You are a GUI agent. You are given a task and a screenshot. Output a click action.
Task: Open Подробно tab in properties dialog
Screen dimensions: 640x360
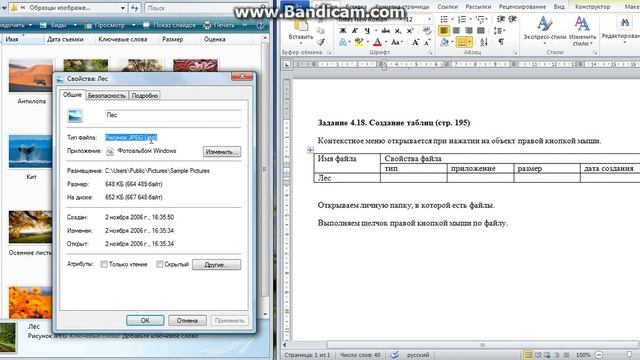click(x=144, y=96)
